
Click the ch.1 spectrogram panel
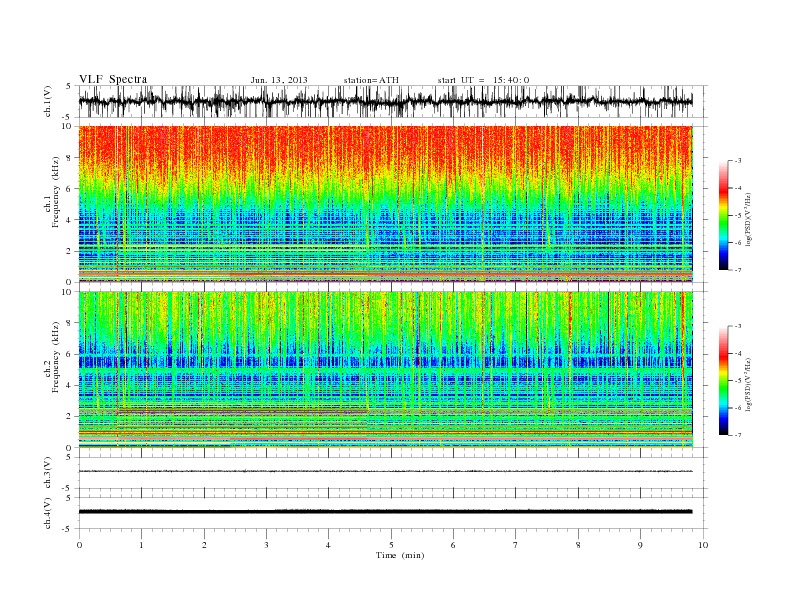pyautogui.click(x=385, y=204)
